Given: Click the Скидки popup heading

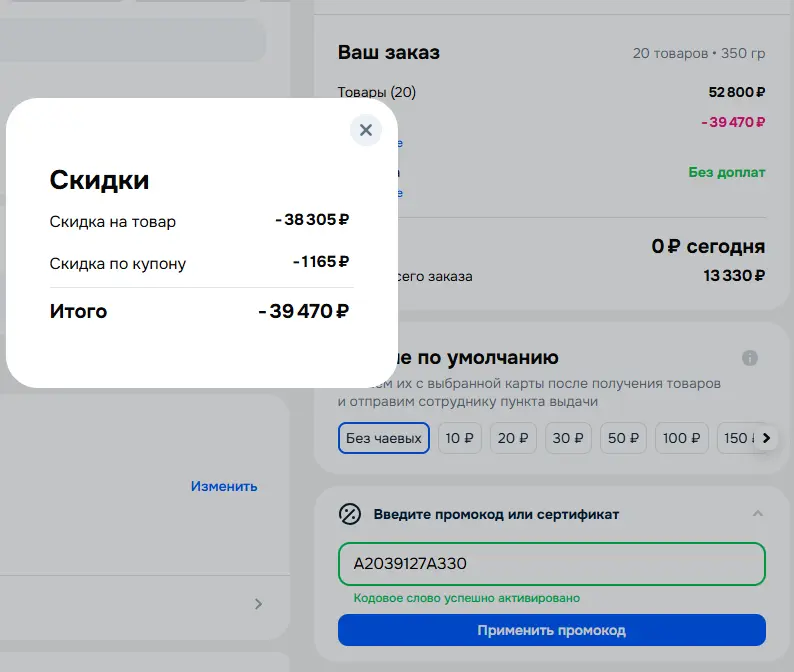Looking at the screenshot, I should click(x=99, y=180).
